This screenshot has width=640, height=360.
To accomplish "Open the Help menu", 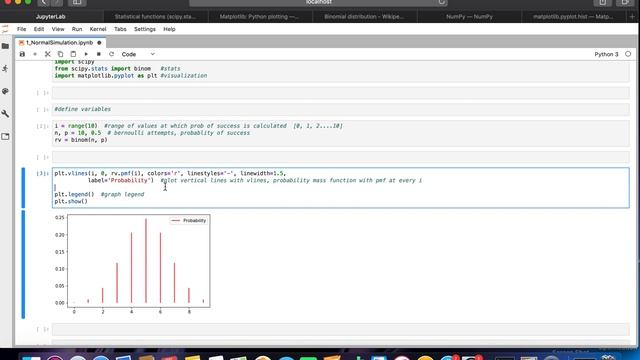I will [169, 29].
